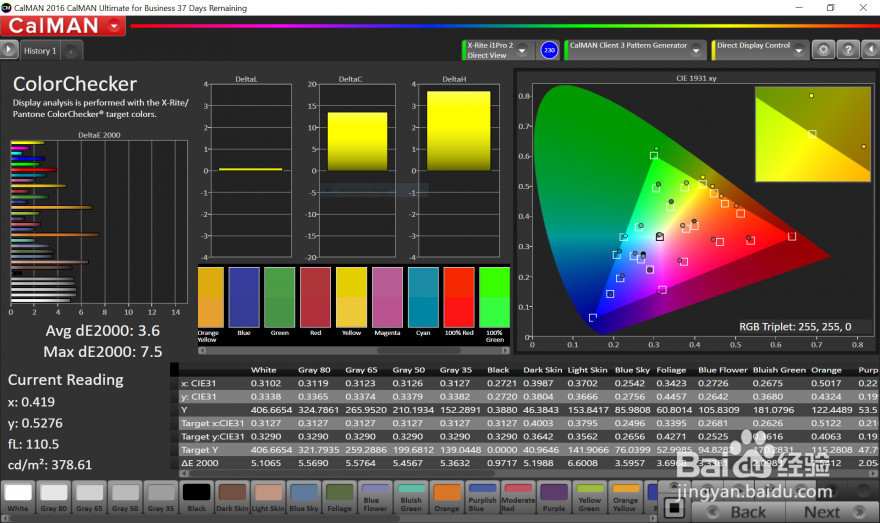
Task: Pick the Light Skin patch
Action: point(268,497)
